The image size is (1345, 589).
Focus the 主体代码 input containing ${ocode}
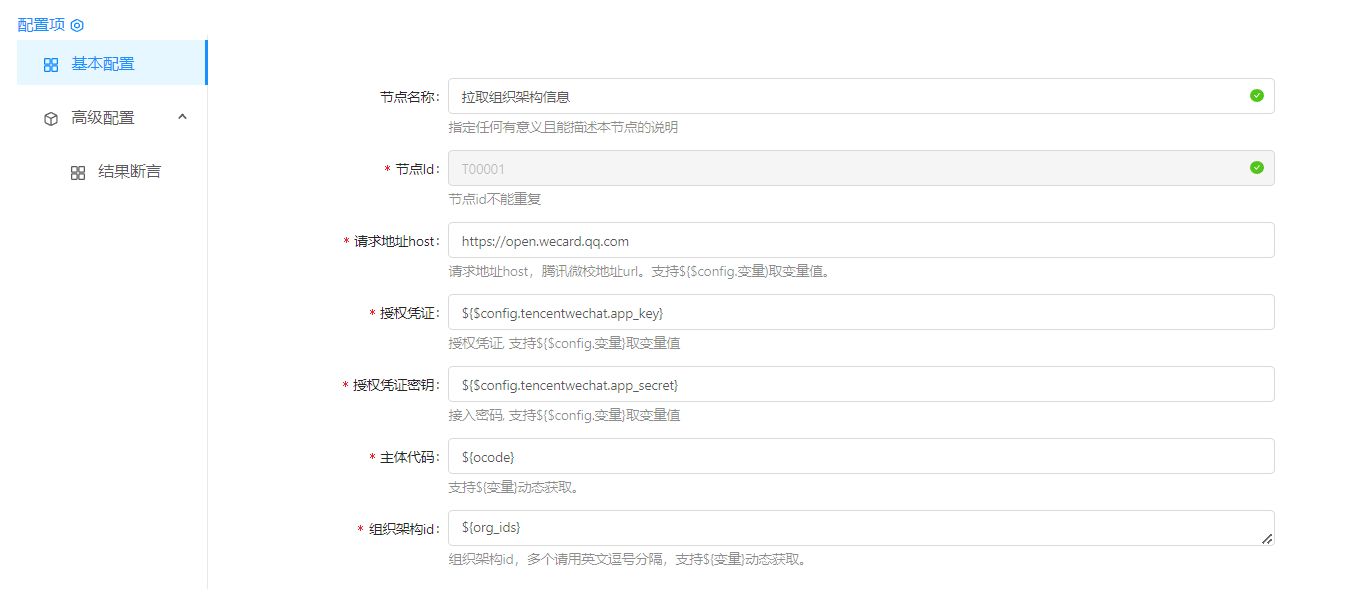860,457
